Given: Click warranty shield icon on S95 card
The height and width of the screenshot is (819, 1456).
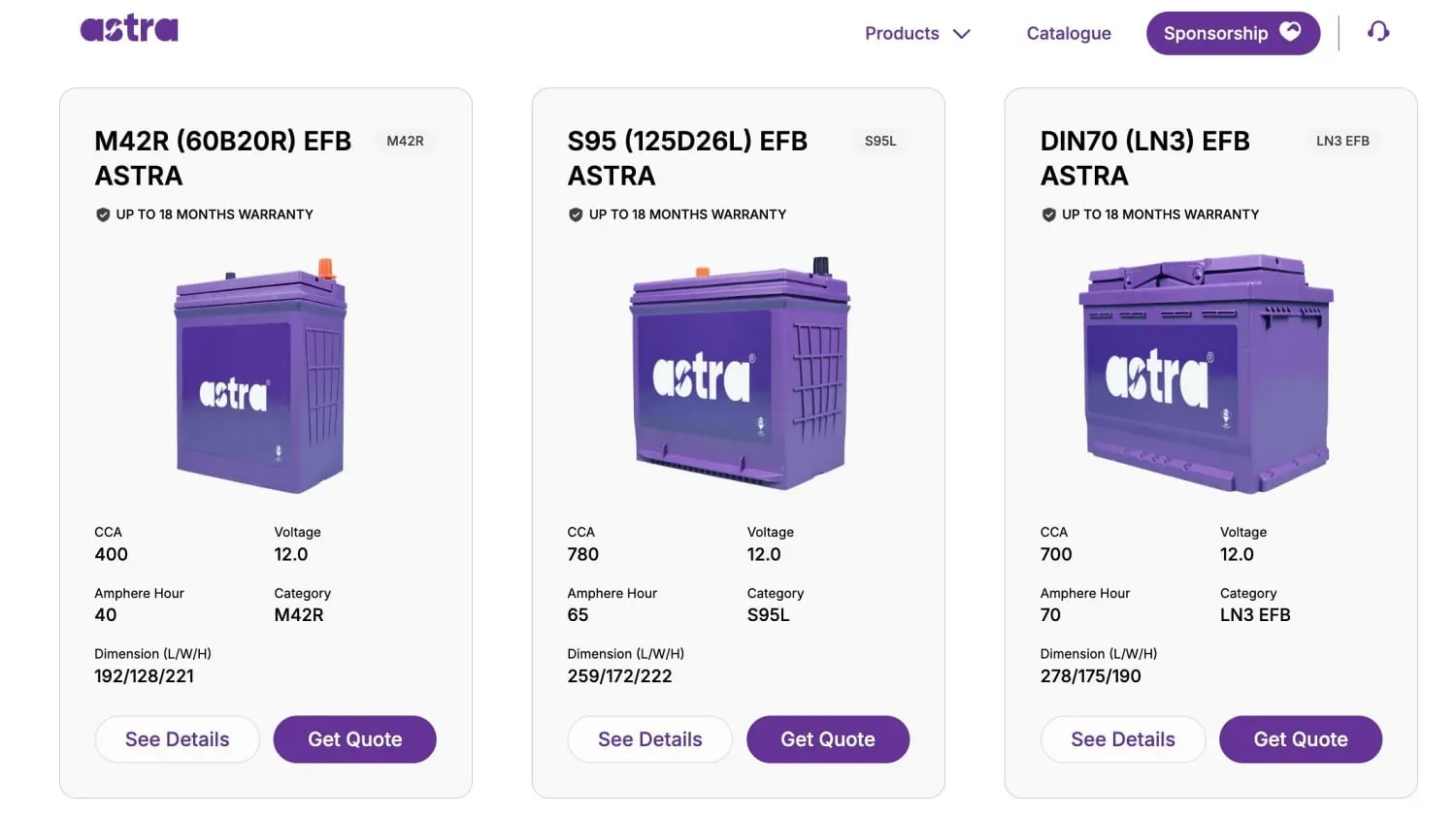Looking at the screenshot, I should [576, 214].
